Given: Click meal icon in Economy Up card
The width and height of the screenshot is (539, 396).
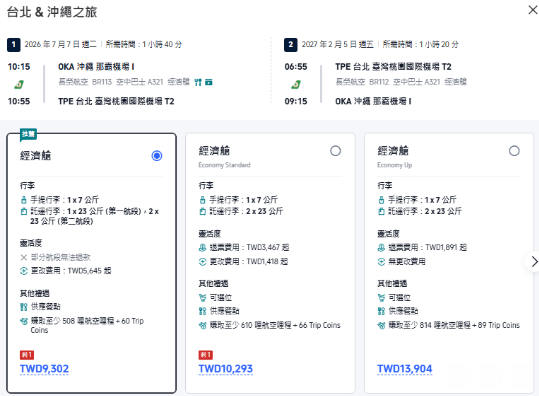Looking at the screenshot, I should point(381,311).
